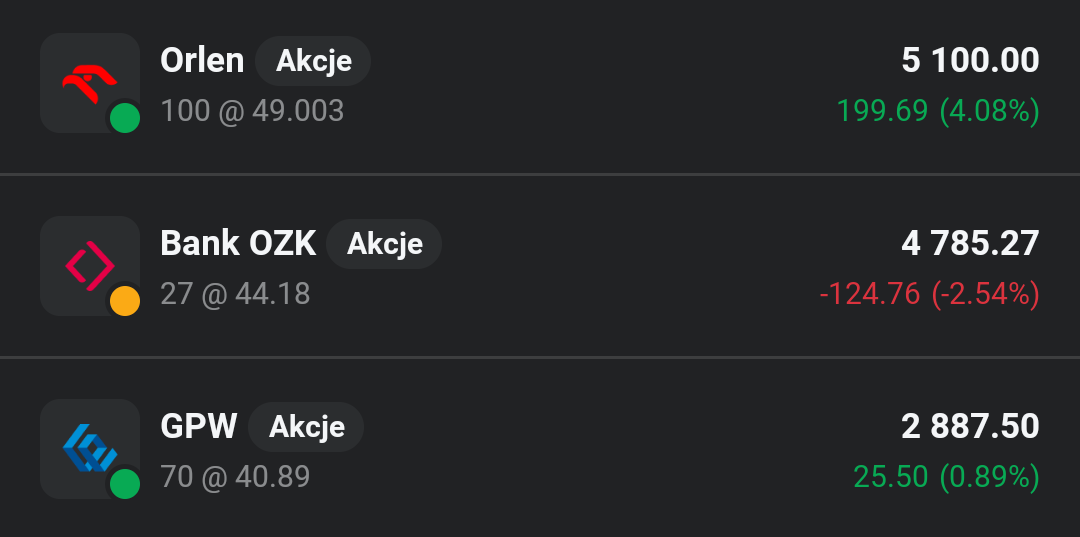
Task: Click the green status dot on GPW
Action: click(x=124, y=484)
